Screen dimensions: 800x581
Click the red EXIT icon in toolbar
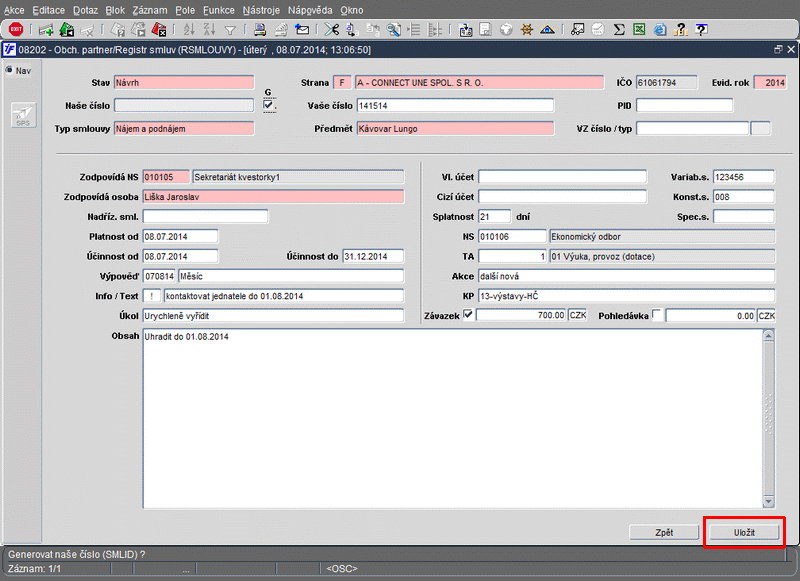click(x=16, y=30)
